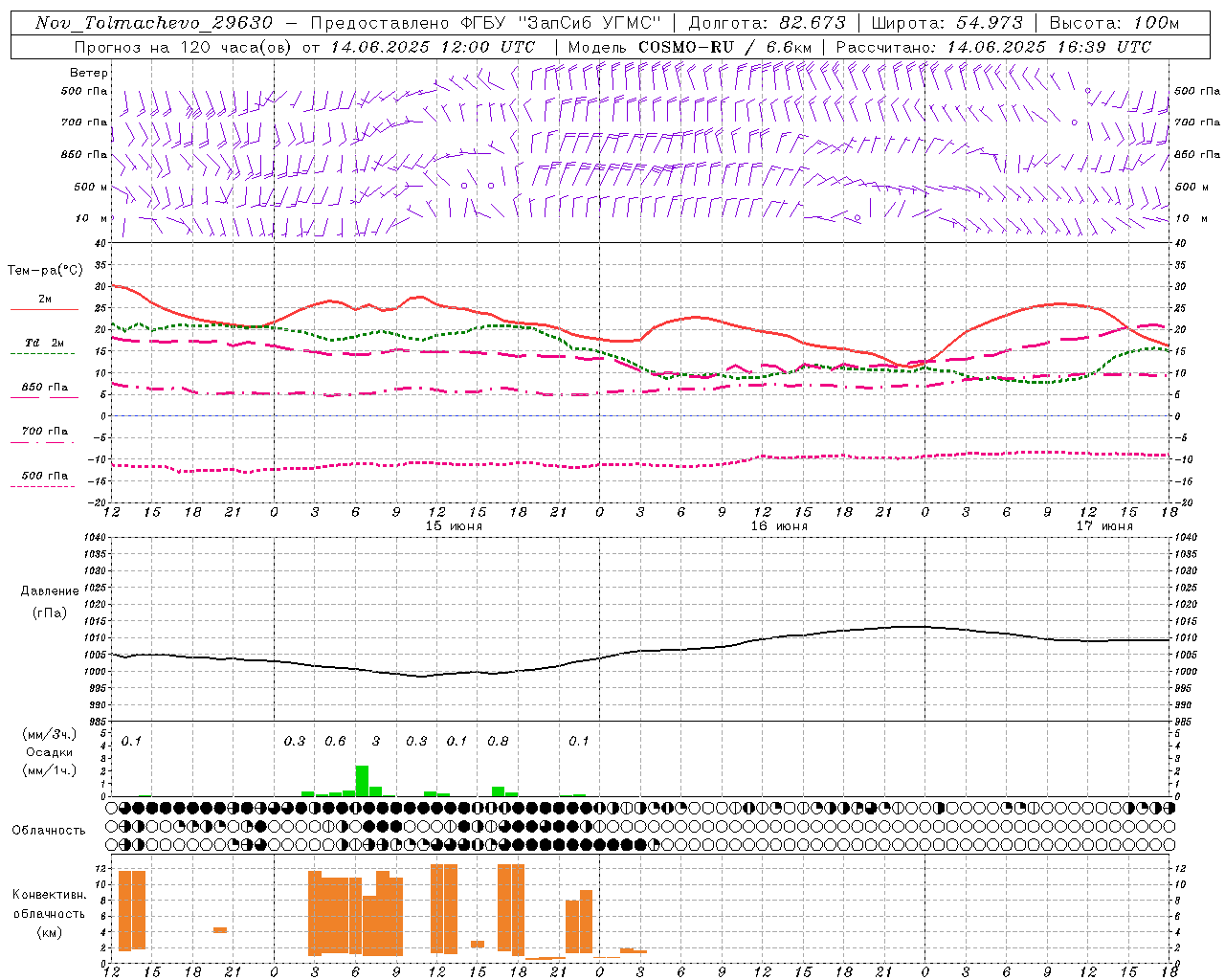Click the 3 precipitation amount value
This screenshot has width=1225, height=980.
point(376,742)
